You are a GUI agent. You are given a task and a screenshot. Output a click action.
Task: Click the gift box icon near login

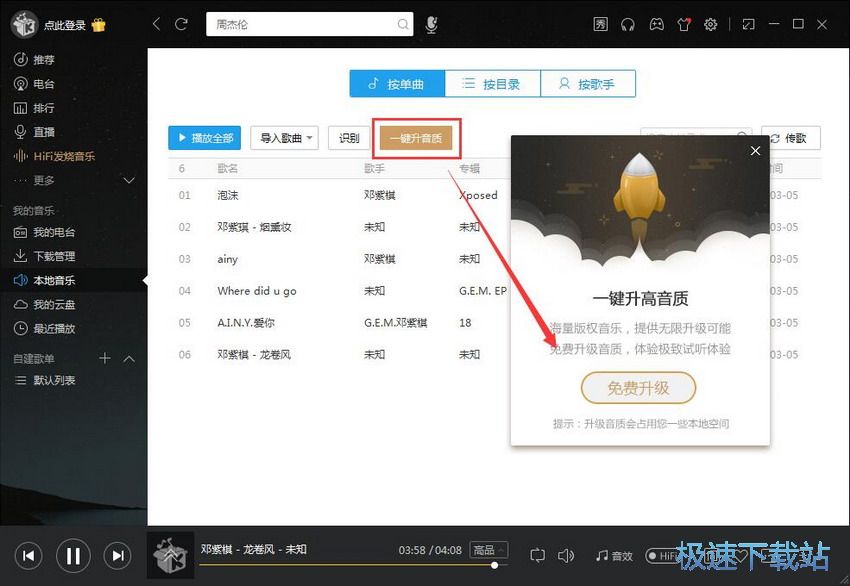pos(99,25)
